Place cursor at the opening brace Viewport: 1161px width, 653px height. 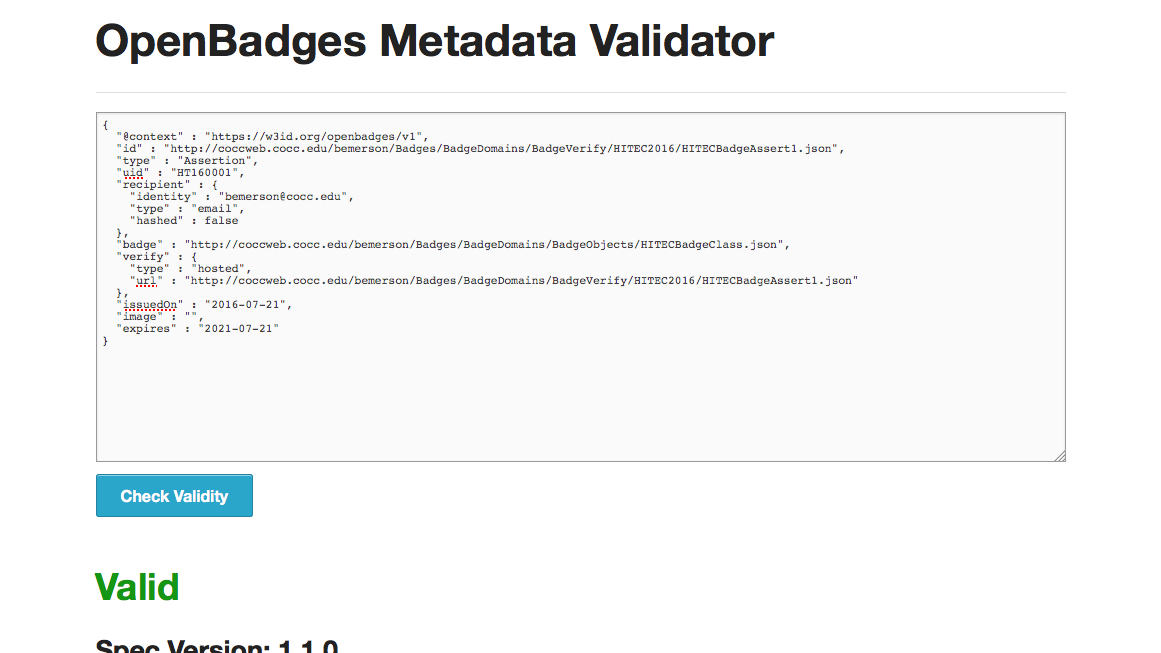click(105, 124)
